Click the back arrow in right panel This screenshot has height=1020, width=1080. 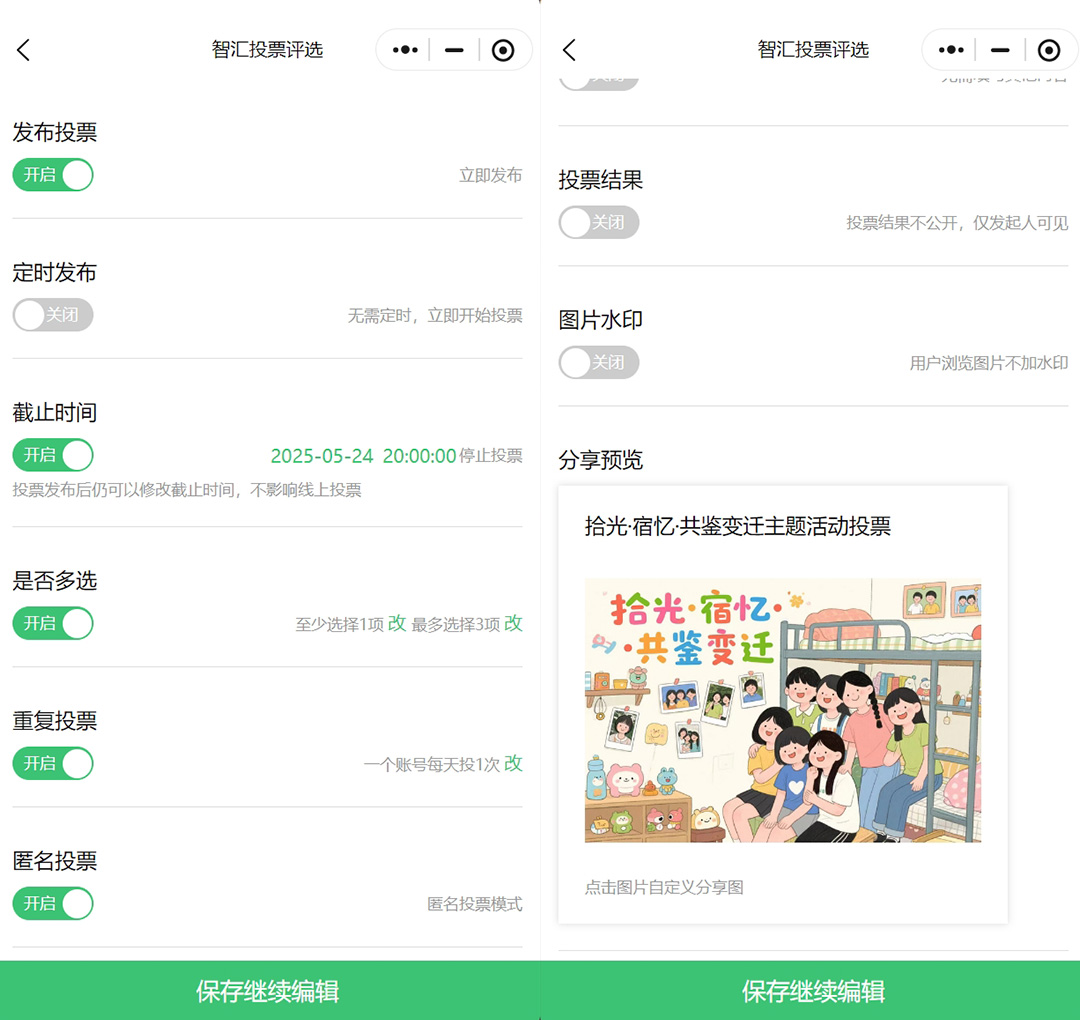point(569,50)
